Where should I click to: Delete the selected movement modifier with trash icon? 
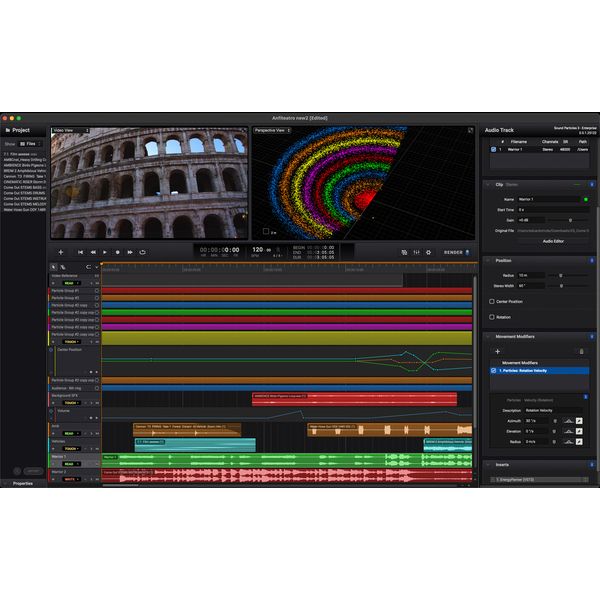(x=582, y=351)
